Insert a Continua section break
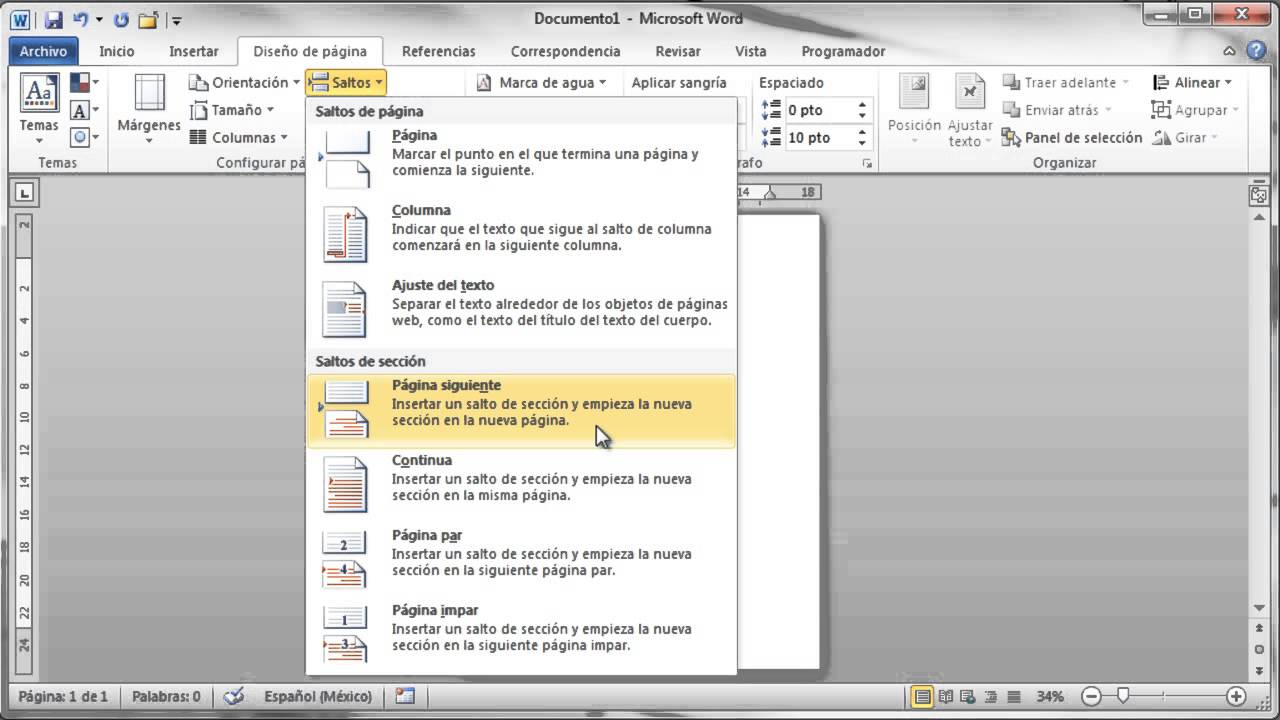Viewport: 1280px width, 720px height. tap(521, 486)
